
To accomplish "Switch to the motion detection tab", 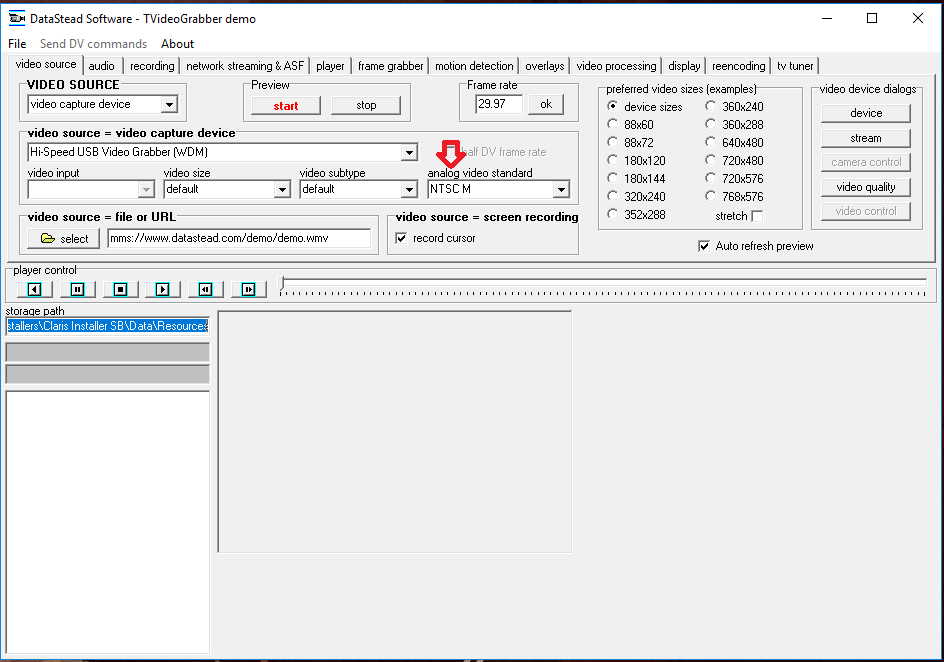I will [x=474, y=66].
